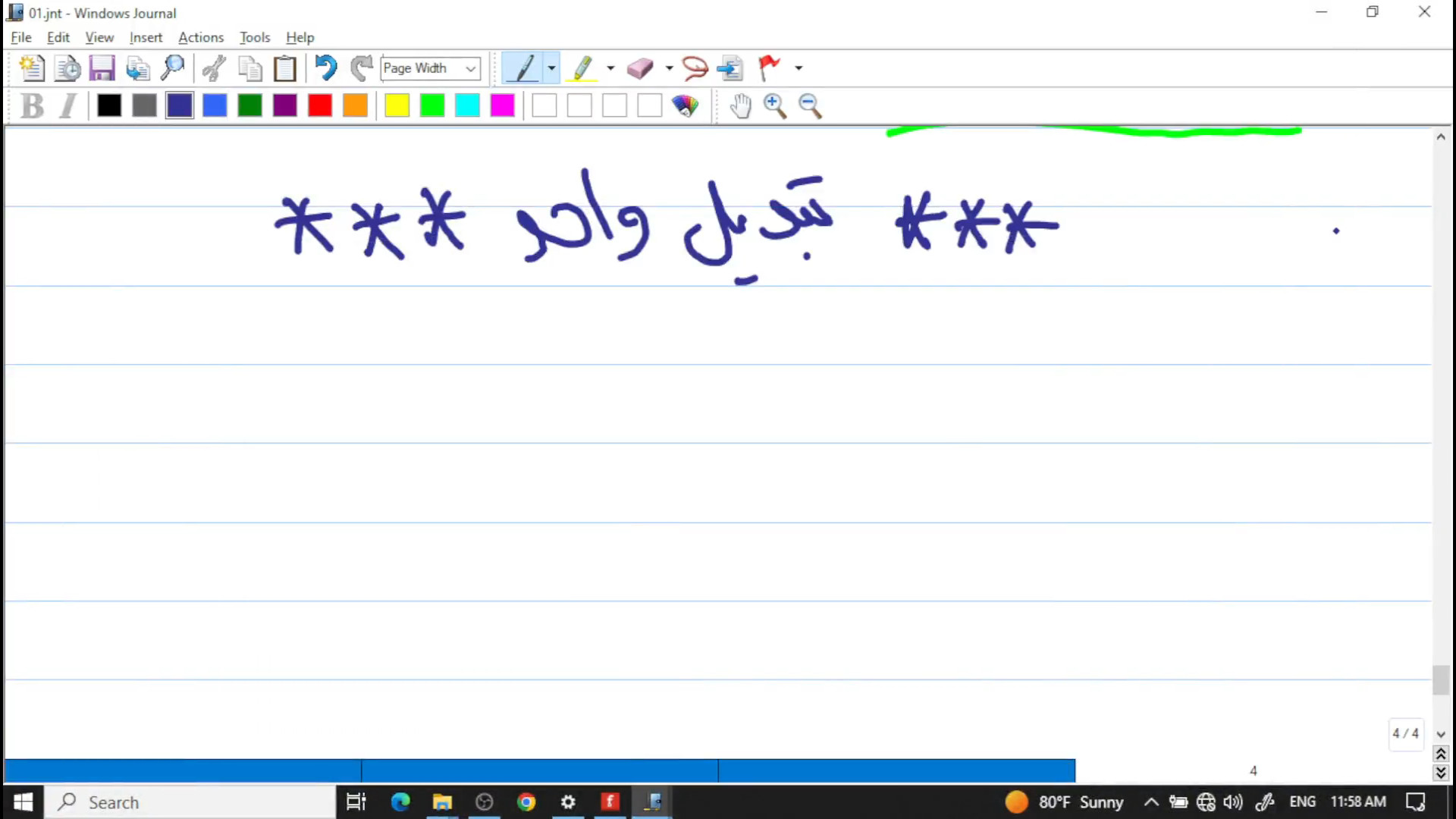Viewport: 1456px width, 819px height.
Task: Open the Highlighter options dropdown arrow
Action: tap(610, 68)
